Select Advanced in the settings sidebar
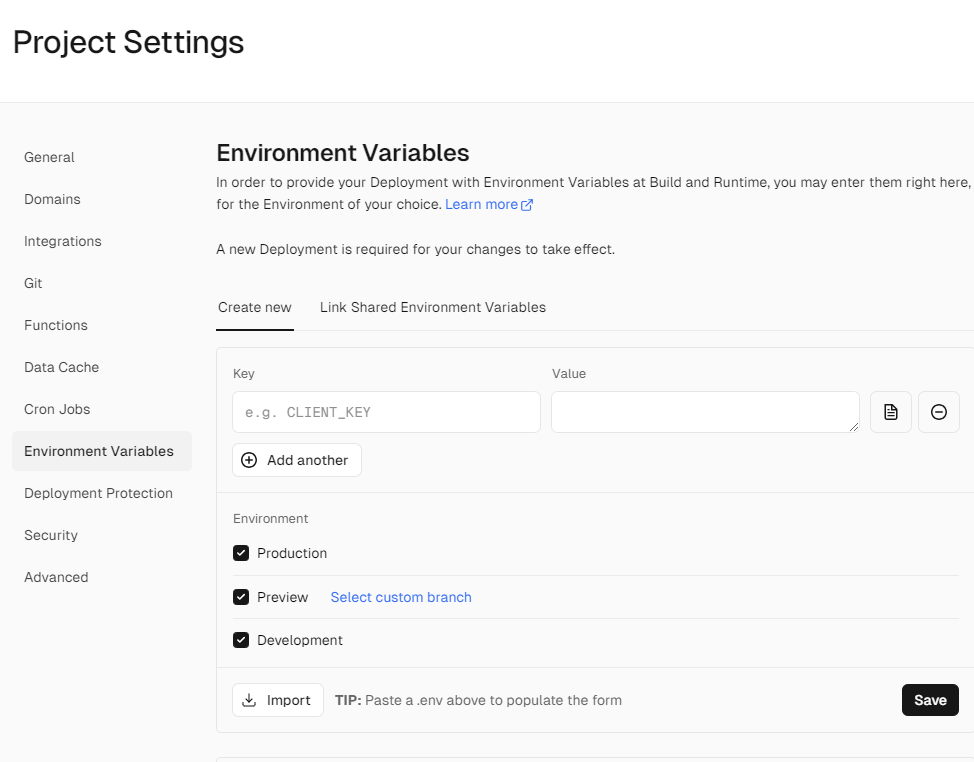The height and width of the screenshot is (762, 974). (56, 577)
